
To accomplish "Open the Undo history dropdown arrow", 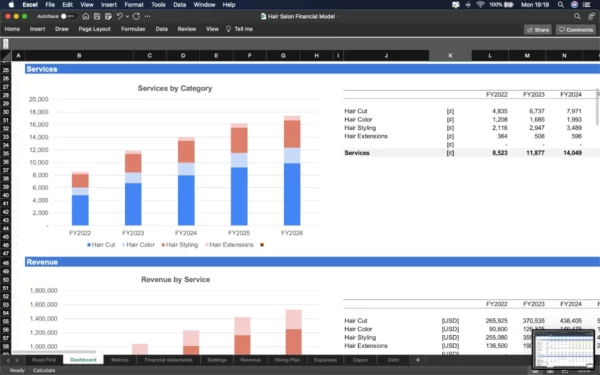I will point(127,16).
